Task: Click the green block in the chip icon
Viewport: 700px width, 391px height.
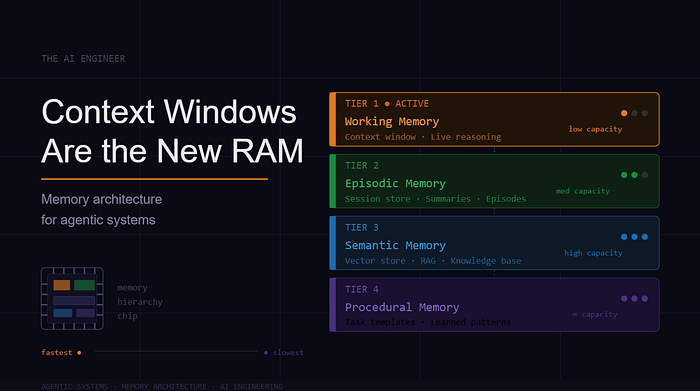Action: tap(84, 285)
